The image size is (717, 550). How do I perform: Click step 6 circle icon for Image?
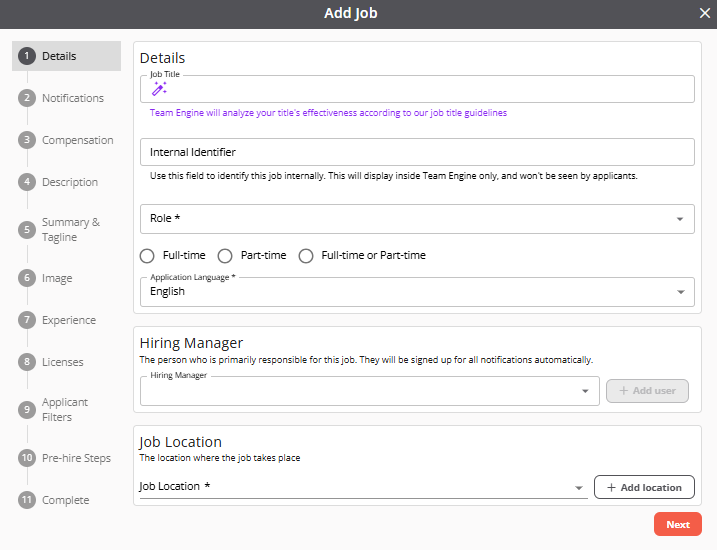[27, 278]
